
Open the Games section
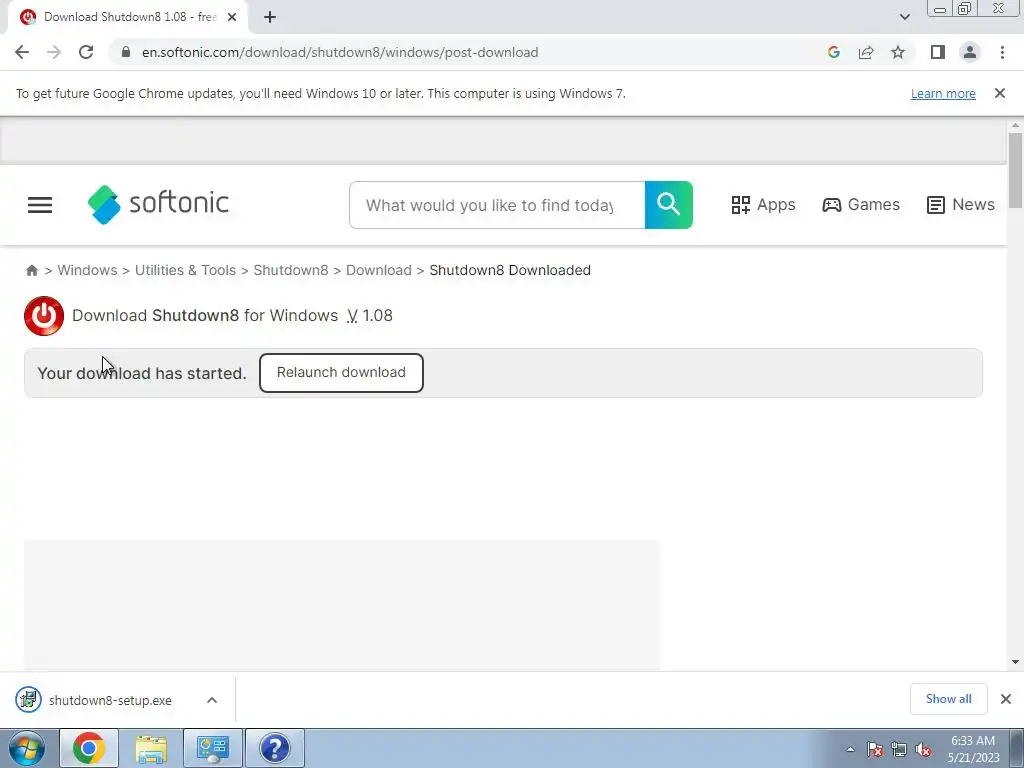pyautogui.click(x=861, y=205)
